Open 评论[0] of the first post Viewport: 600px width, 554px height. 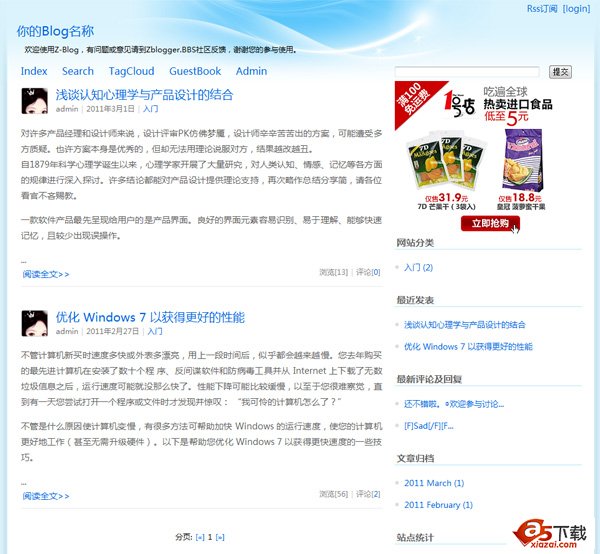(x=368, y=272)
